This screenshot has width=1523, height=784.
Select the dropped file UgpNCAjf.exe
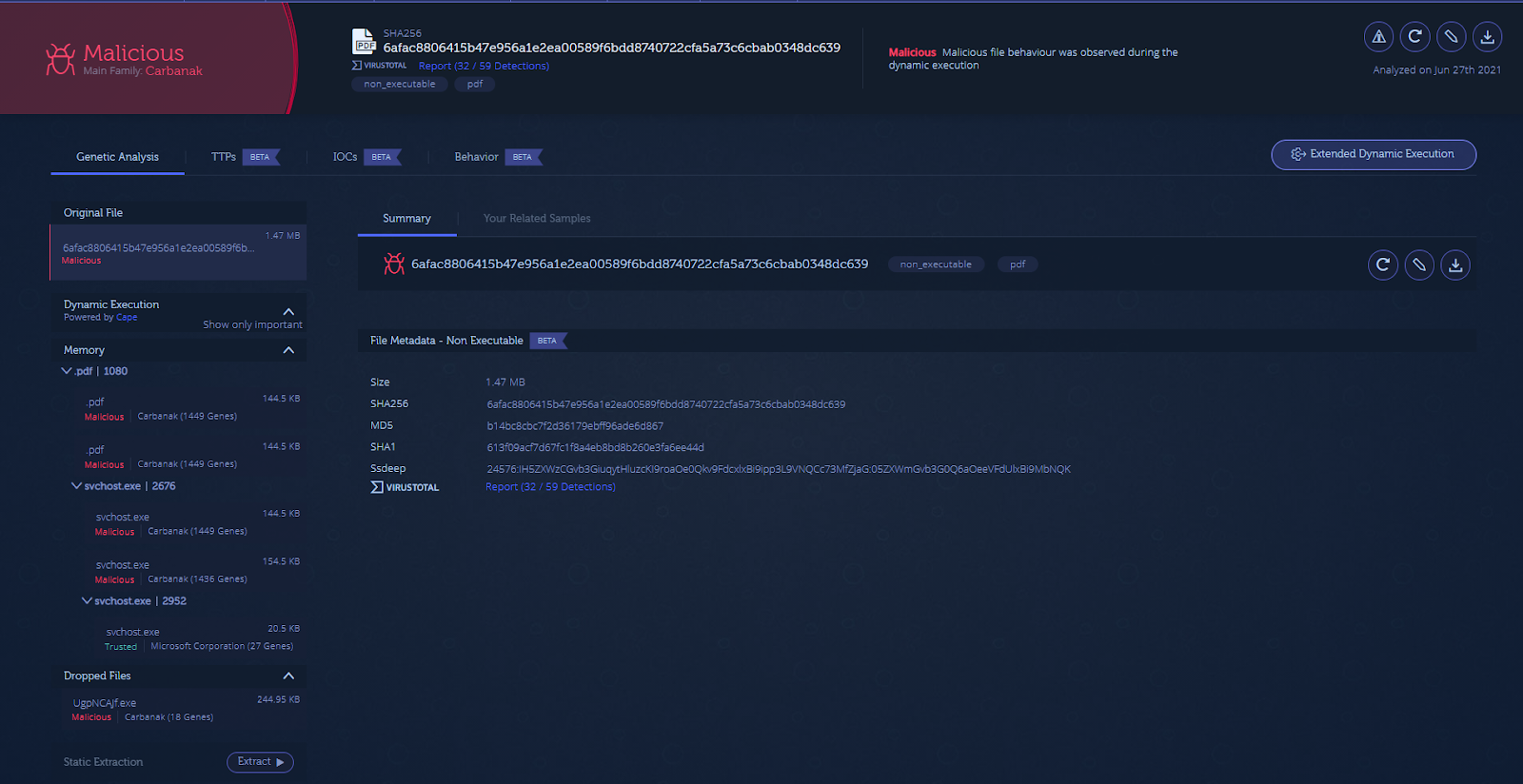(x=105, y=703)
